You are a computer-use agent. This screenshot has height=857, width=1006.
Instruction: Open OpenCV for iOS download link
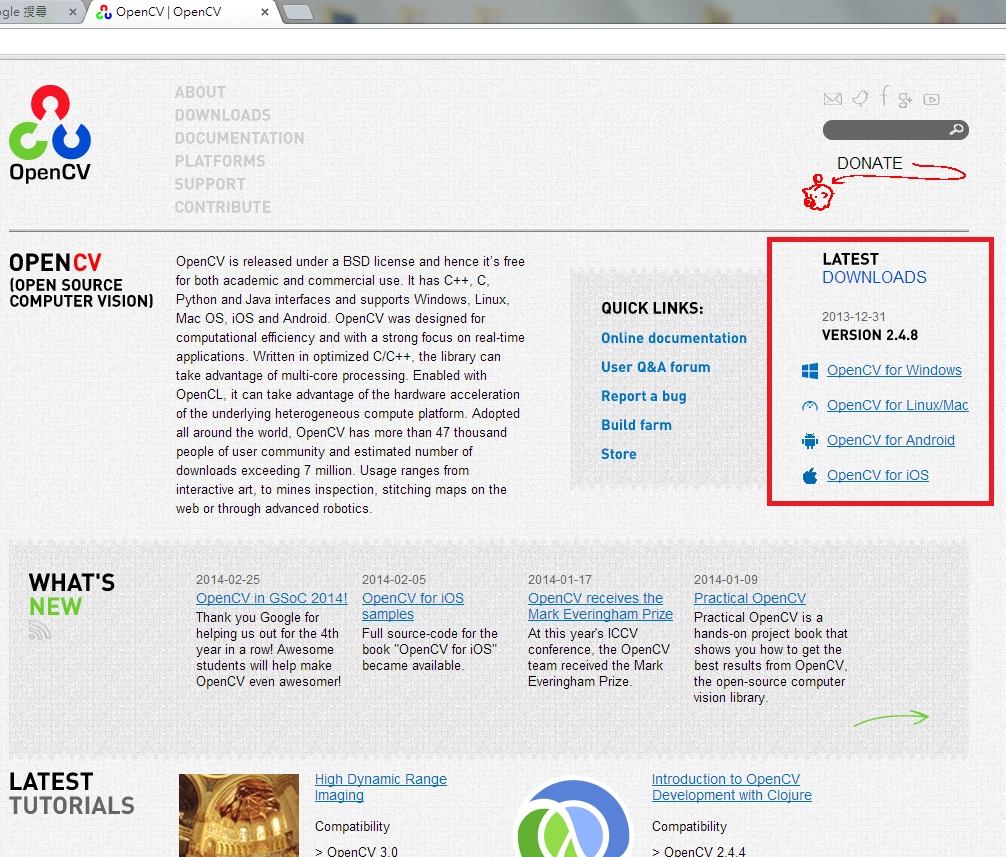878,475
